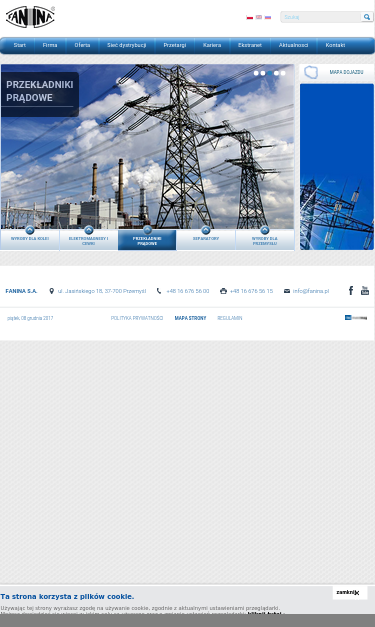The height and width of the screenshot is (627, 375).
Task: Click the FANINA logo
Action: pyautogui.click(x=30, y=17)
